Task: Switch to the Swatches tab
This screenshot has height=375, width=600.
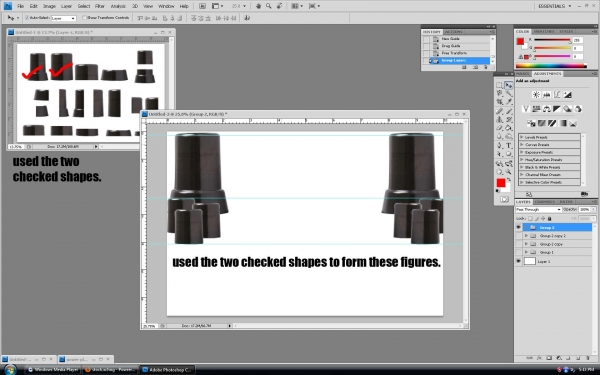Action: tap(544, 31)
